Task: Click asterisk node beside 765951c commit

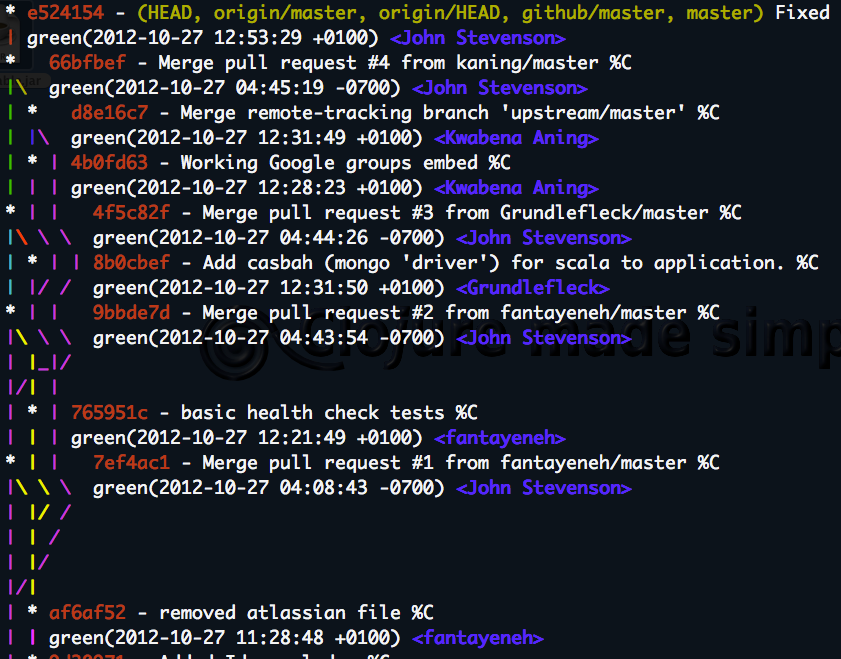Action: [x=32, y=411]
